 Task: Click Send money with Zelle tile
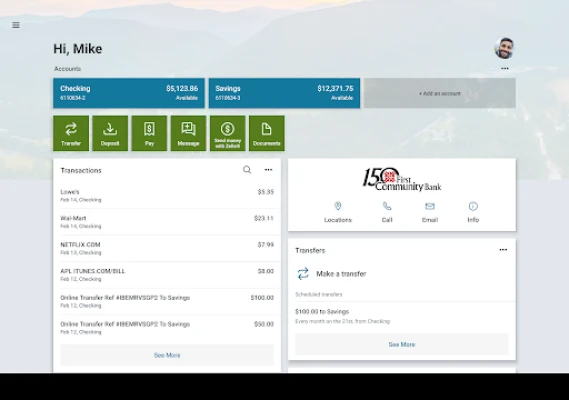pos(228,133)
